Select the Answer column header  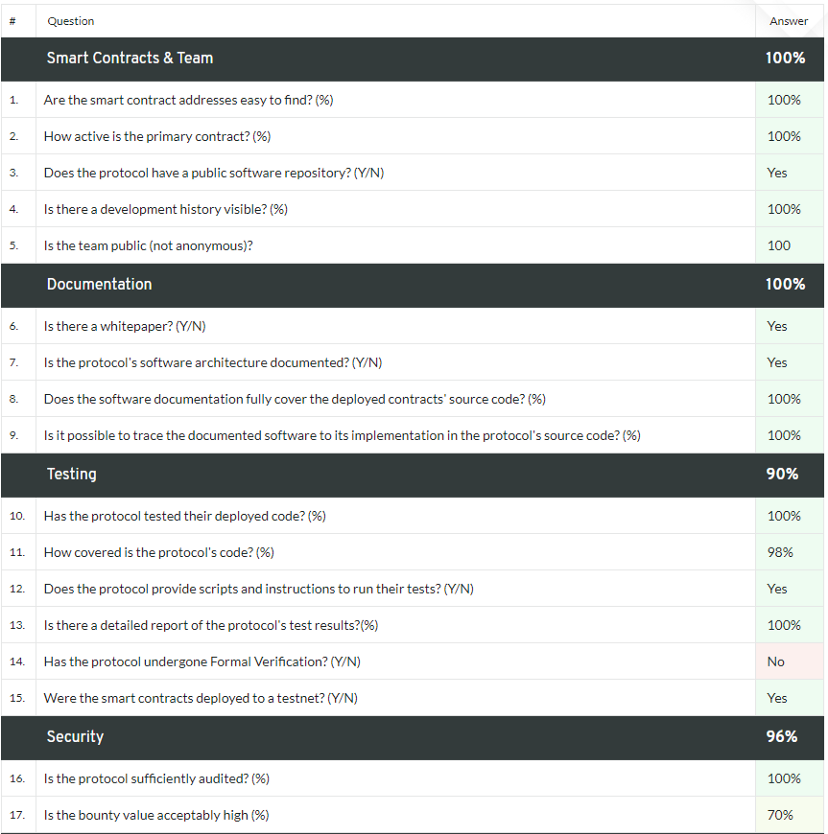point(788,21)
